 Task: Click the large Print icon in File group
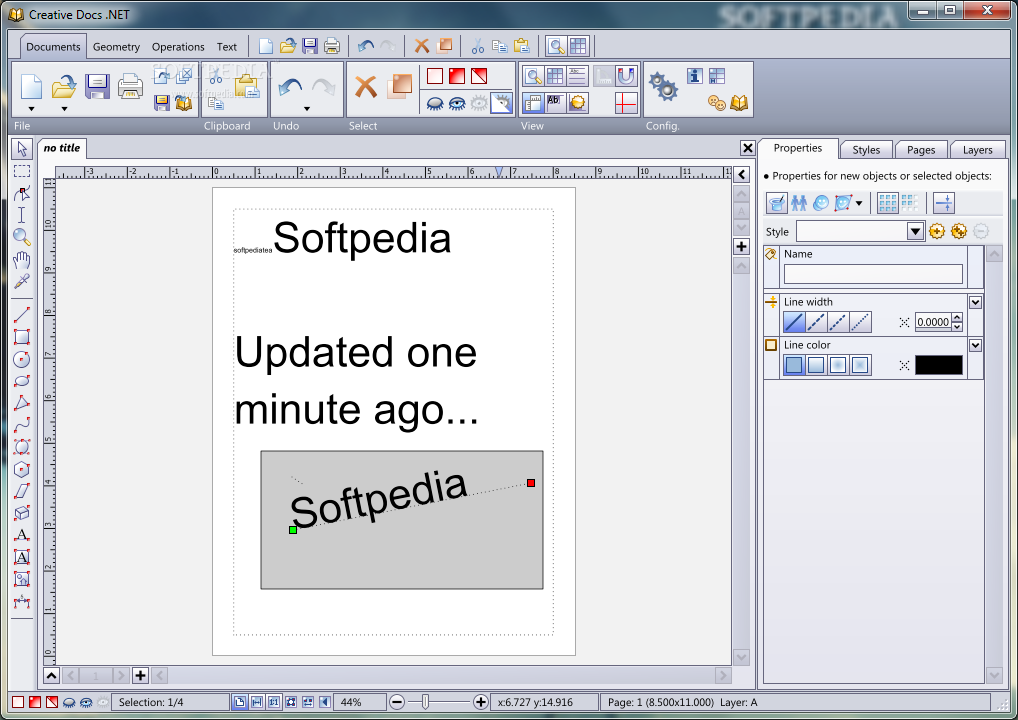(130, 86)
